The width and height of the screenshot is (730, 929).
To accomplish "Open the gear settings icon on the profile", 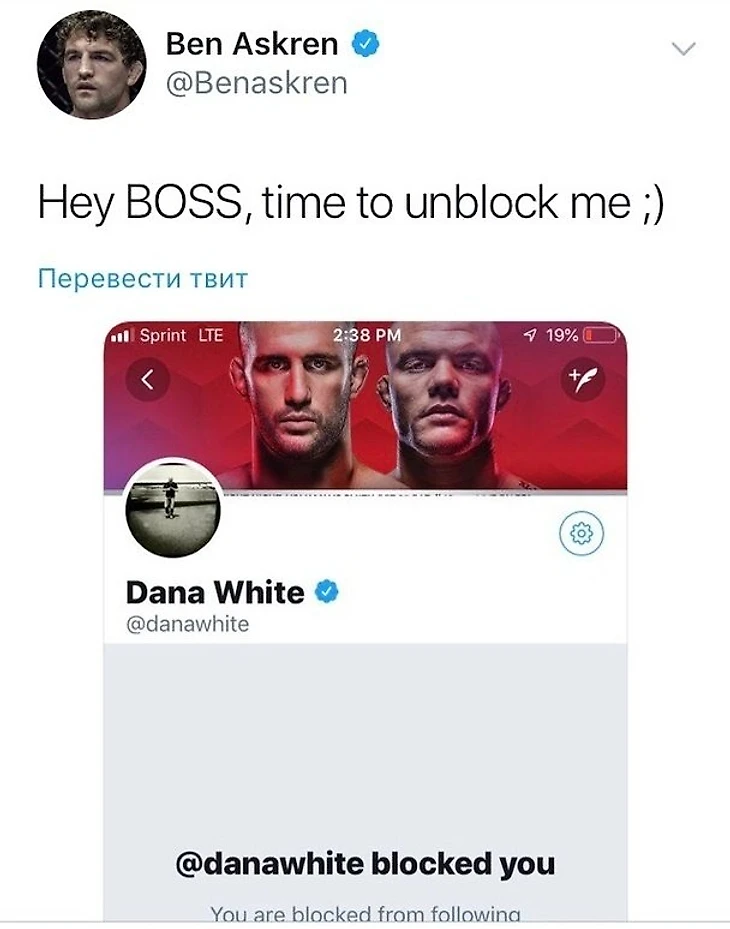I will tap(581, 534).
